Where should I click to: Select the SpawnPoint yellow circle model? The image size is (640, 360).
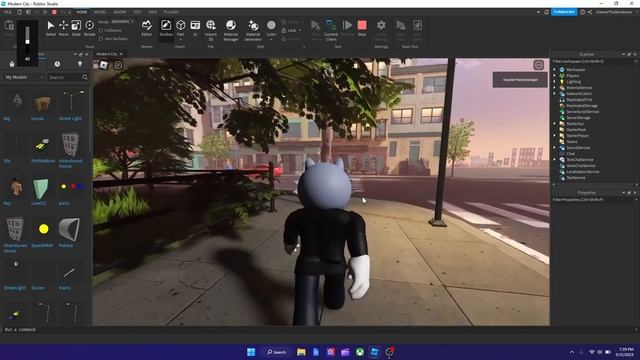coord(43,229)
